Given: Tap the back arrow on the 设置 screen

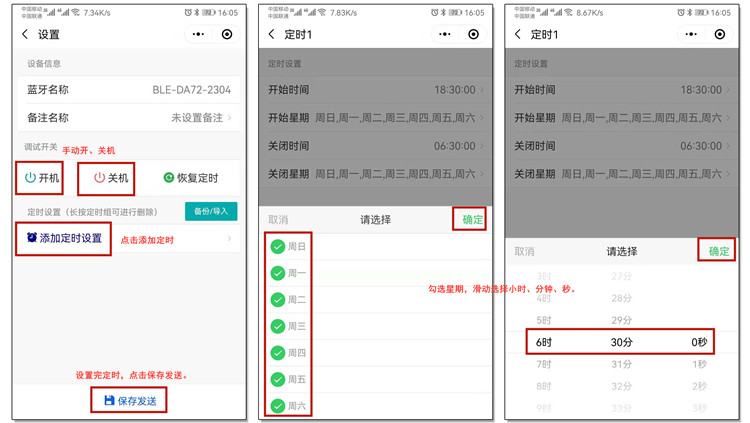Looking at the screenshot, I should pyautogui.click(x=25, y=34).
